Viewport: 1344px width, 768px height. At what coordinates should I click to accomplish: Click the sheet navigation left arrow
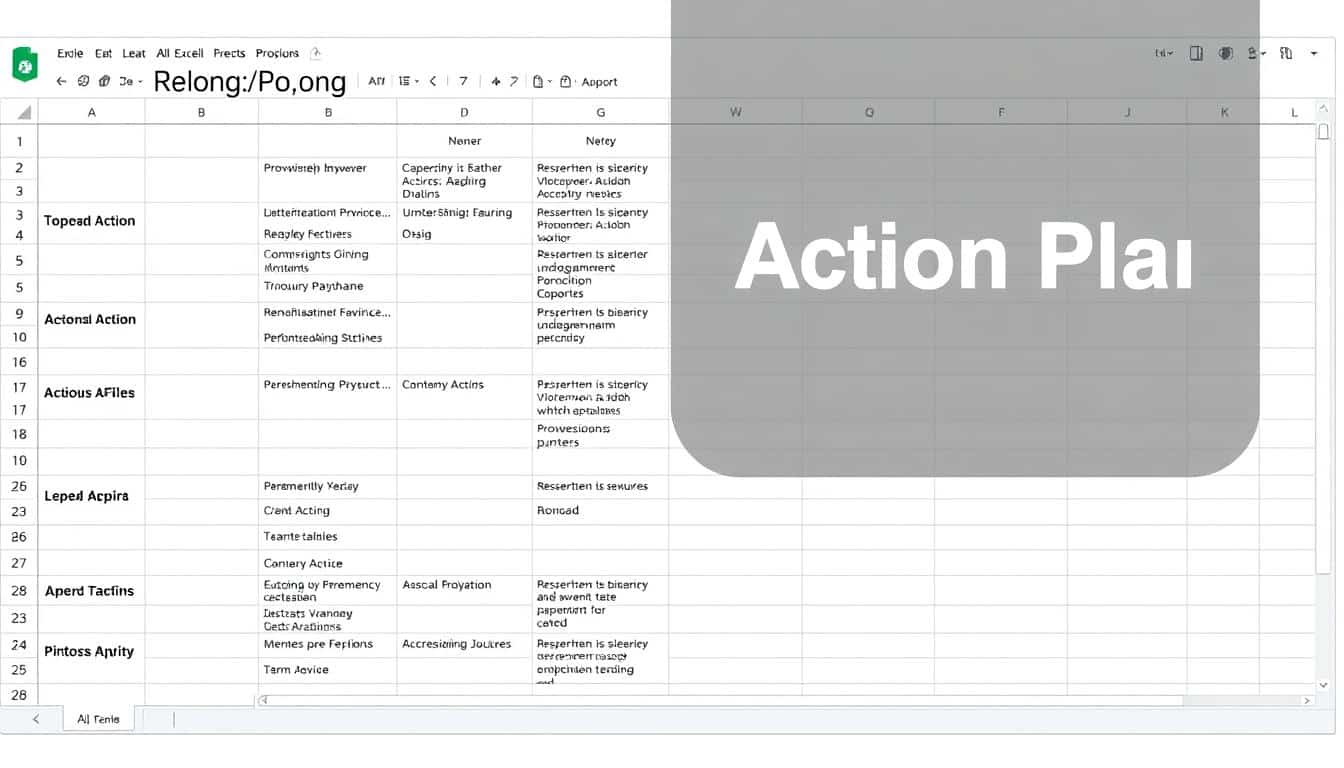tap(36, 718)
